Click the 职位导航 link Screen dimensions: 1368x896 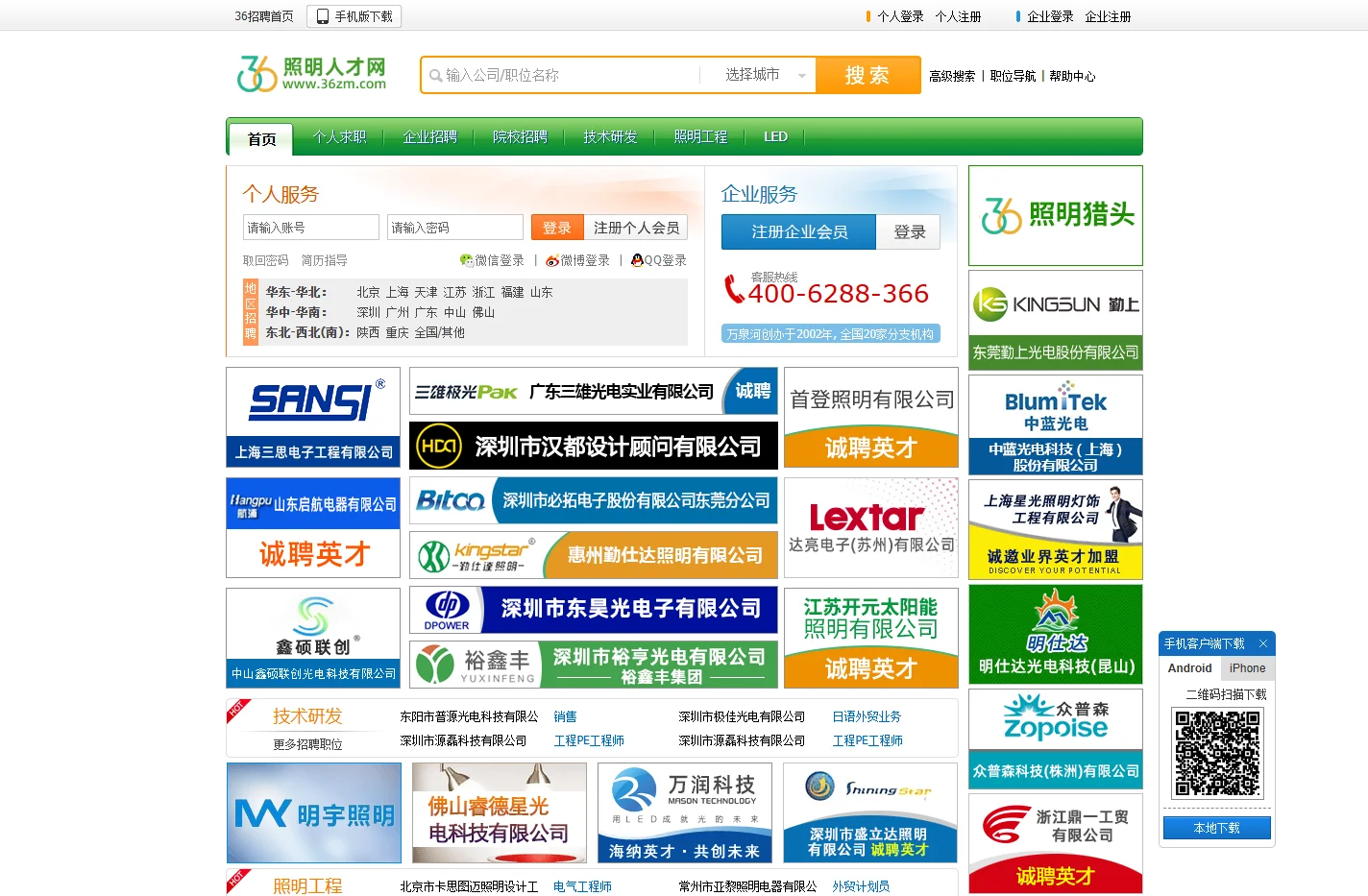click(x=1013, y=76)
